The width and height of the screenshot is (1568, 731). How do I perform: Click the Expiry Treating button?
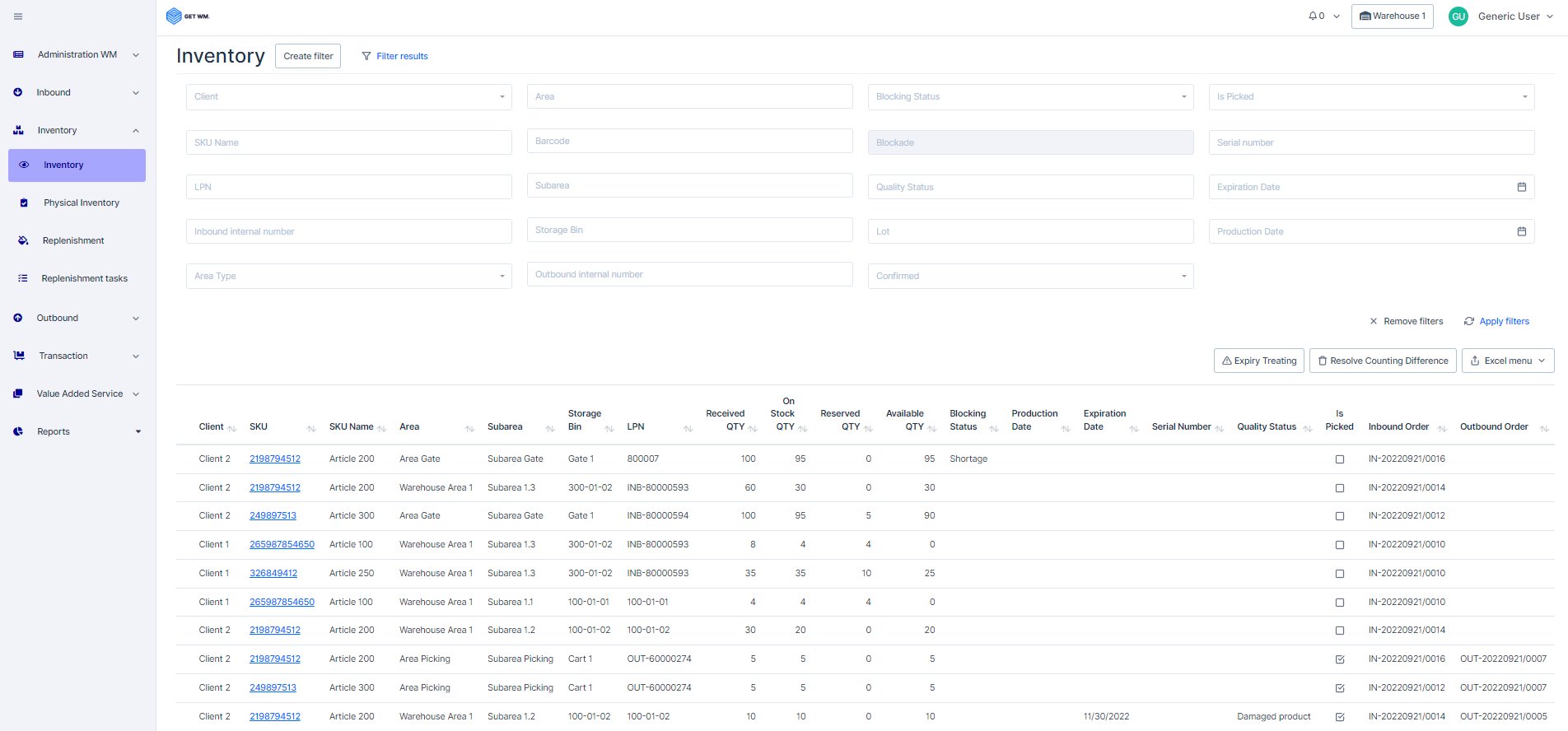pos(1258,361)
